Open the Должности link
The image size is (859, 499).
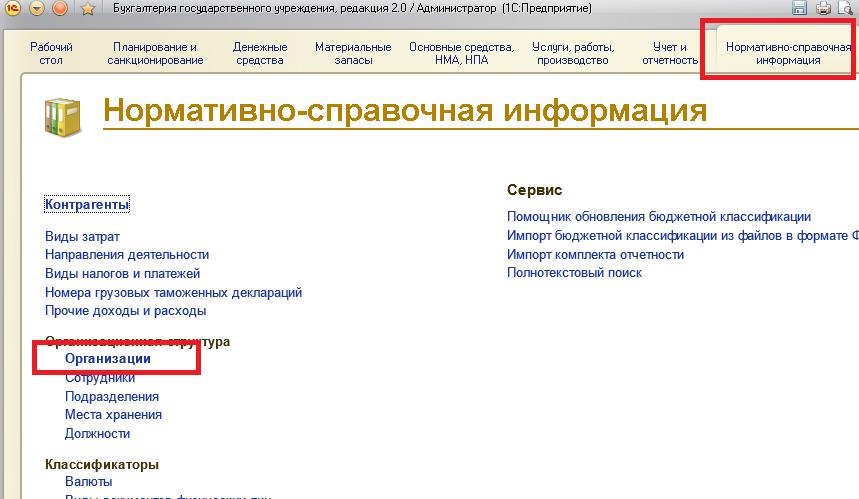[98, 434]
